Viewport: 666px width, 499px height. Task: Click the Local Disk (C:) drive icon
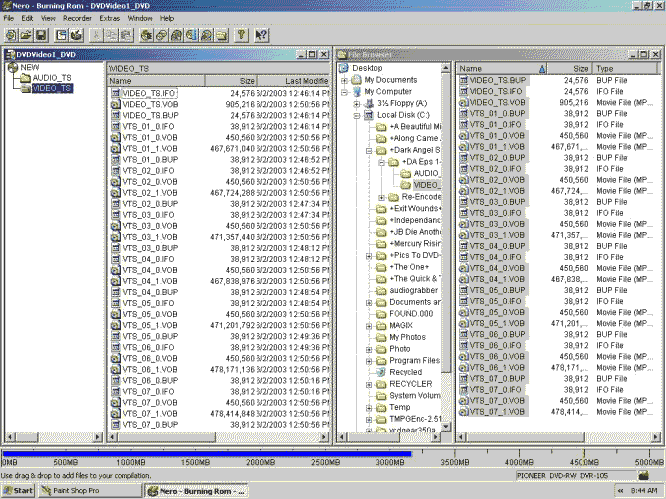click(368, 115)
